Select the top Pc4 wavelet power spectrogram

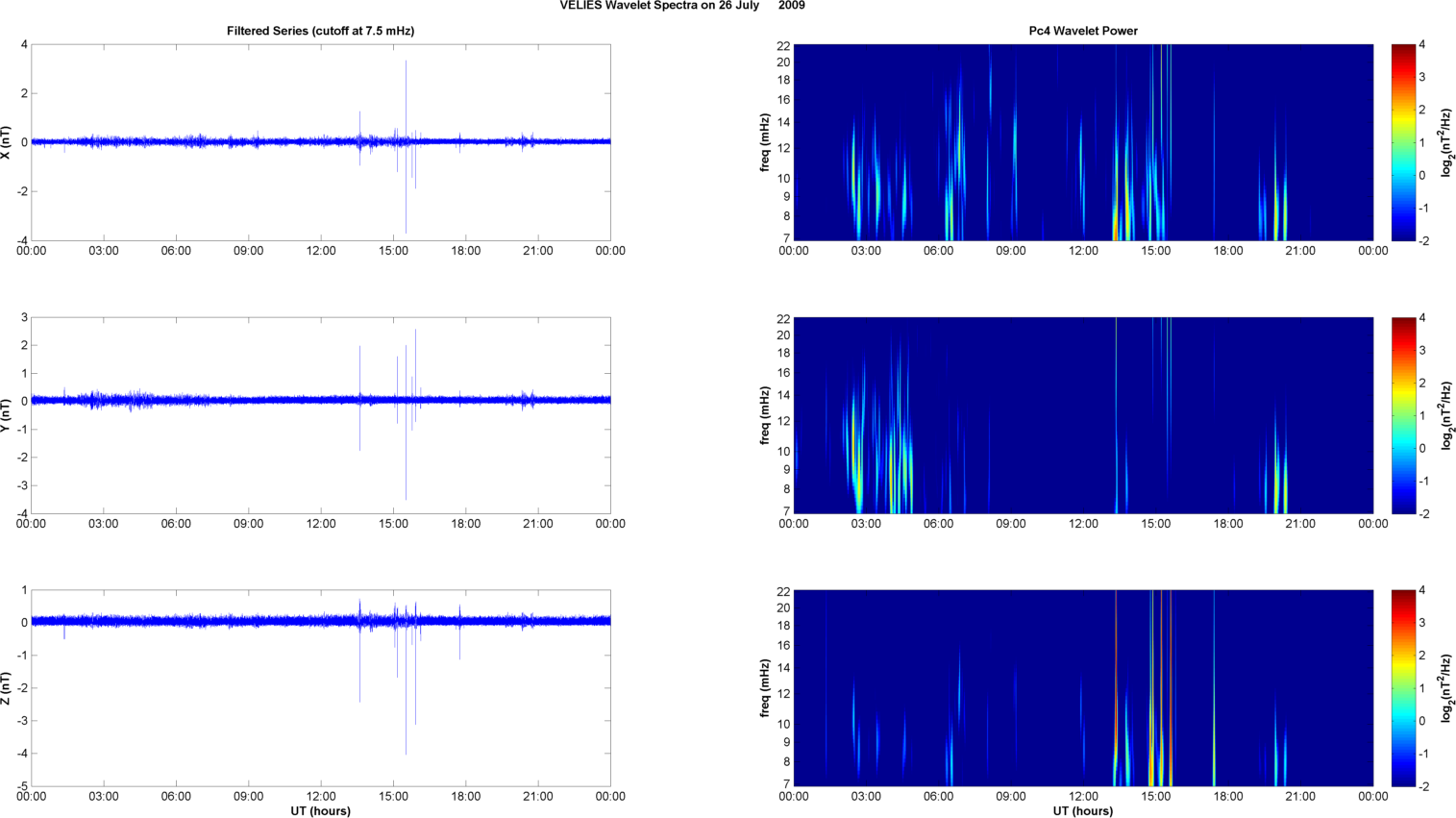click(x=1083, y=142)
